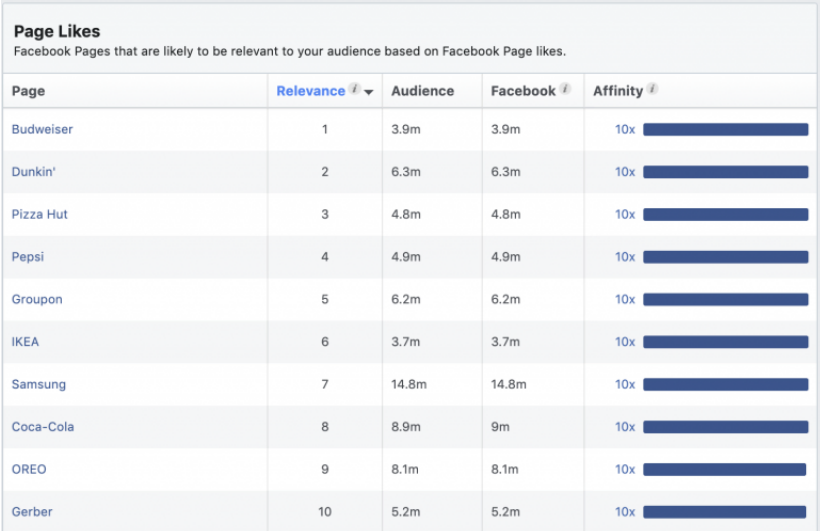Click the Samsung affinity bar

click(x=725, y=385)
